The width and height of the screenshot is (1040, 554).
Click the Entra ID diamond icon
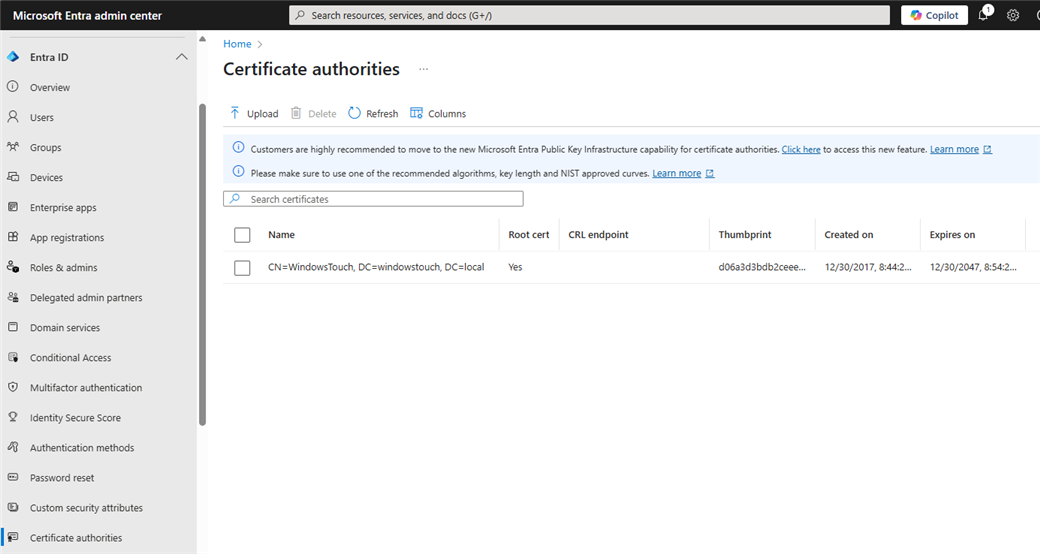click(x=13, y=57)
